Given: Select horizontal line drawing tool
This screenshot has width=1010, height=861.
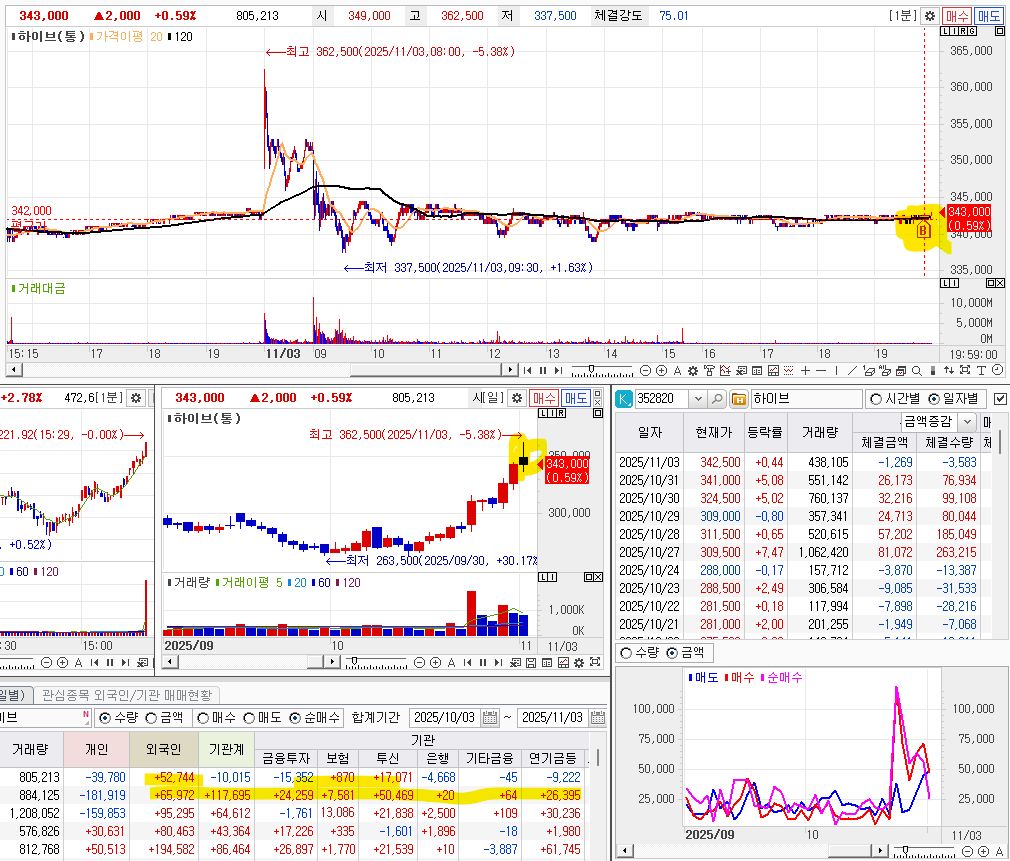Looking at the screenshot, I should click(821, 370).
